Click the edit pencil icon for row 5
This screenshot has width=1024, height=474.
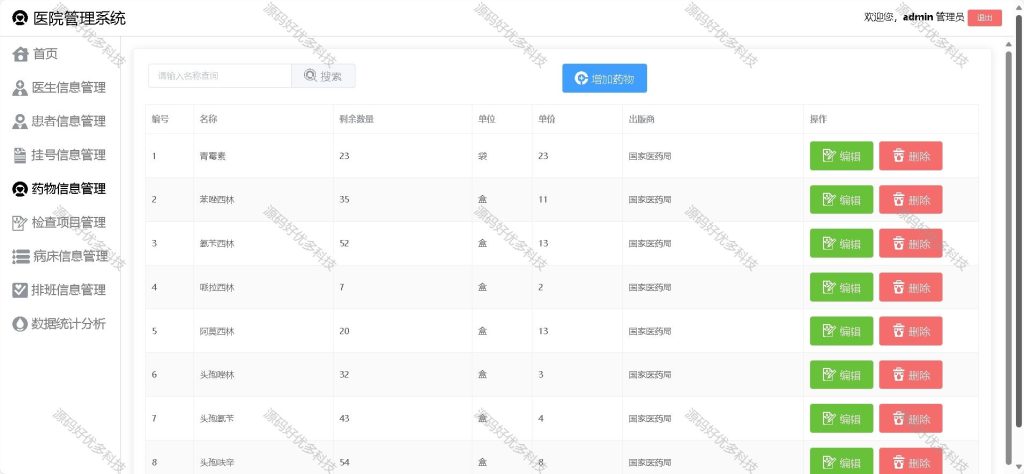click(x=829, y=330)
